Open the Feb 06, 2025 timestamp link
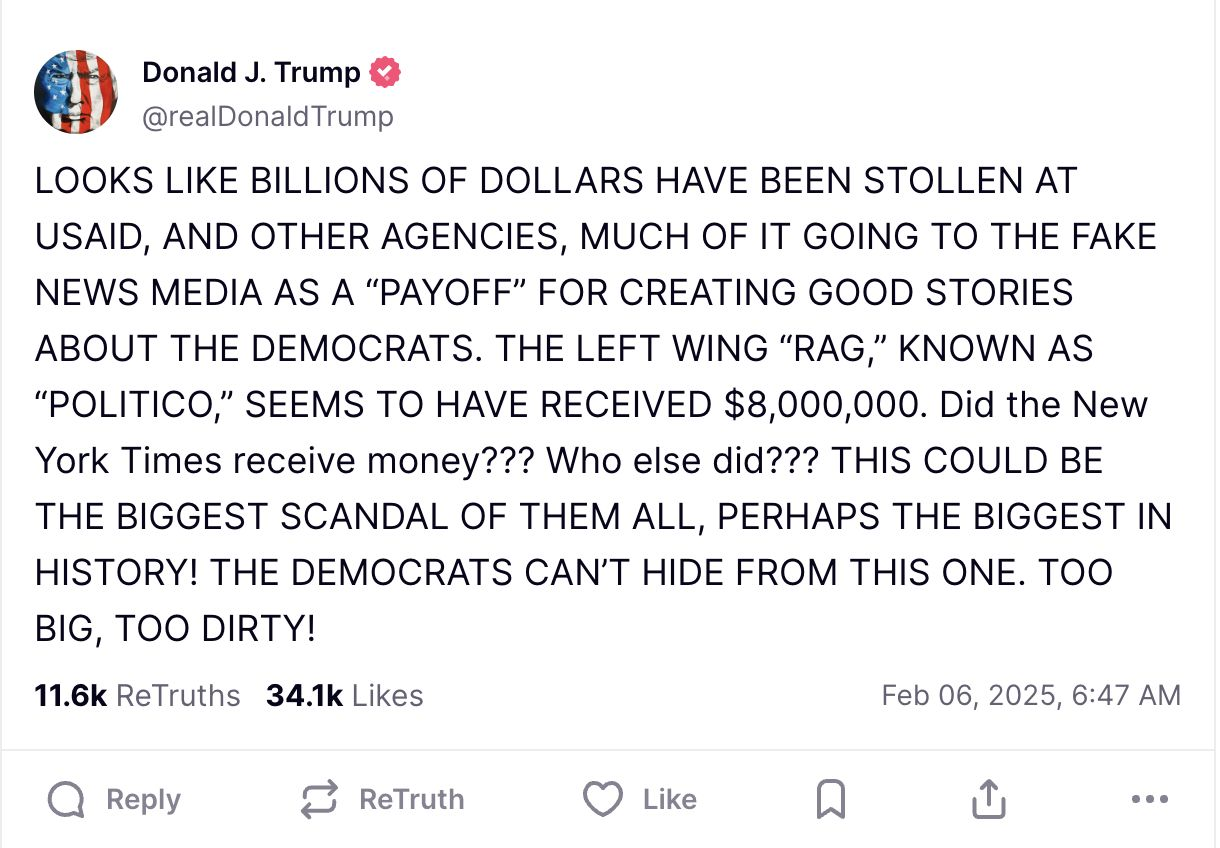 pos(967,695)
